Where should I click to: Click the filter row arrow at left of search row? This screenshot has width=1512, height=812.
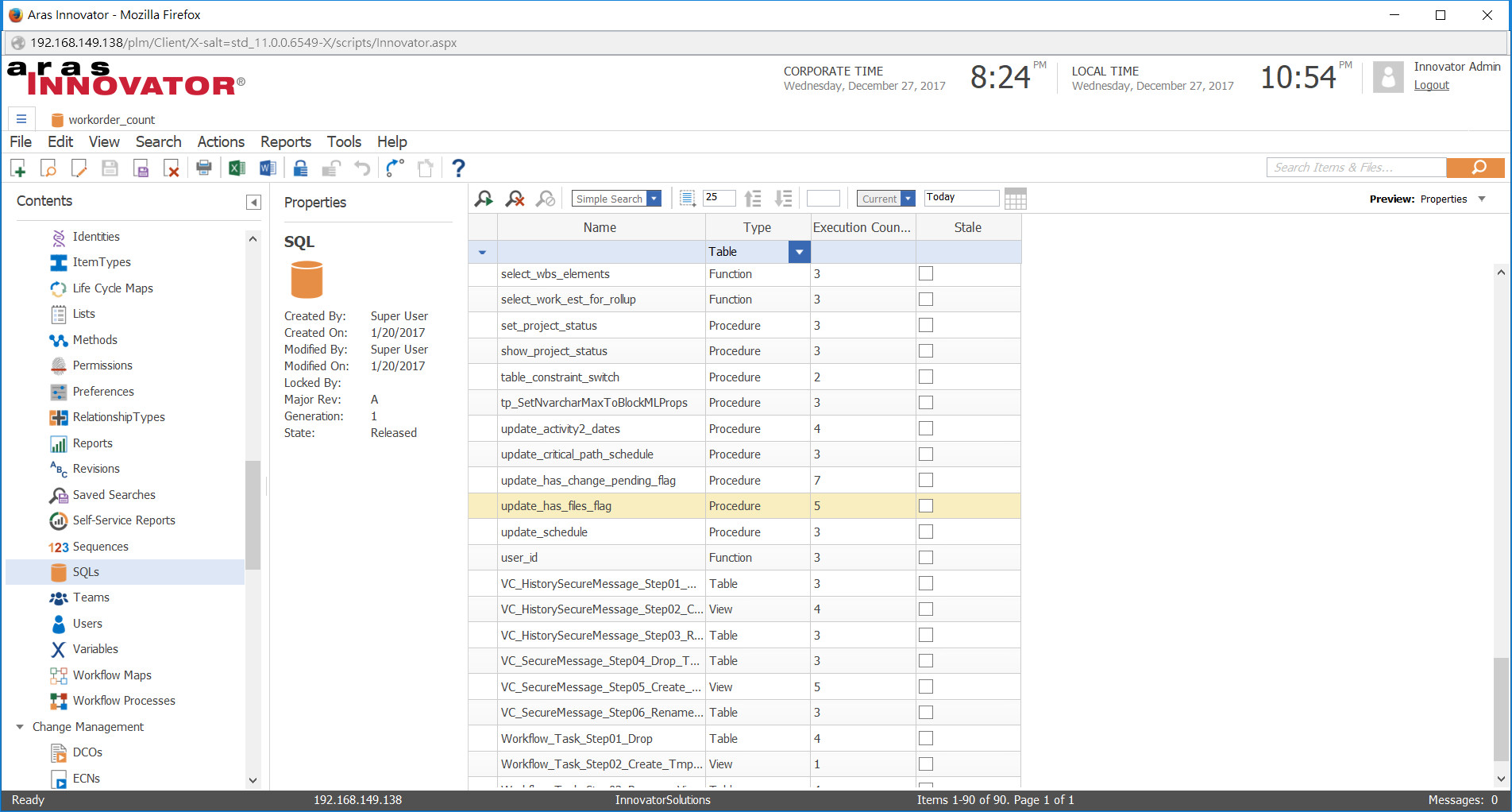pos(482,252)
